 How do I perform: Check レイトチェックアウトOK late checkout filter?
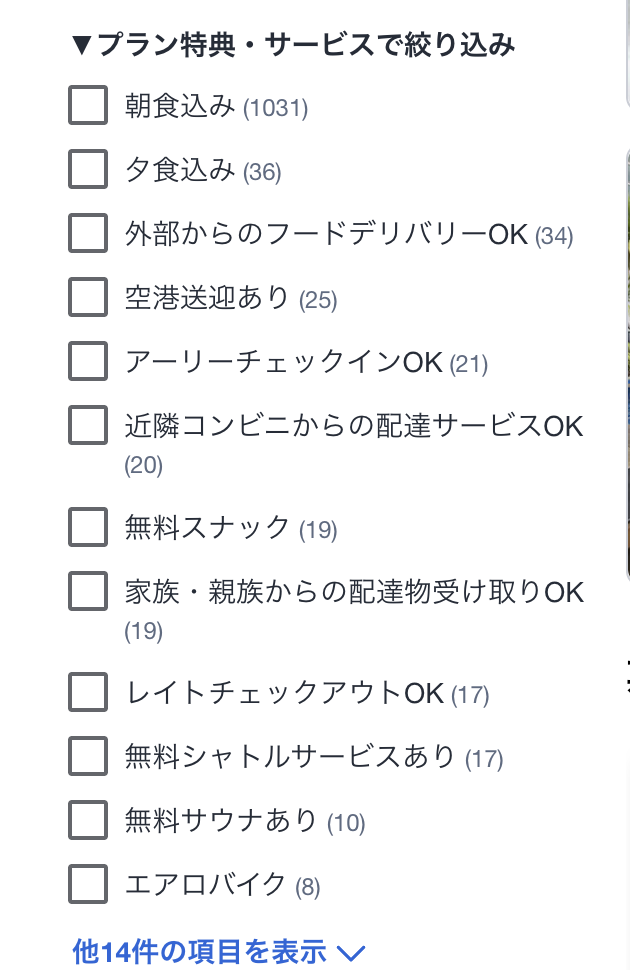point(88,692)
